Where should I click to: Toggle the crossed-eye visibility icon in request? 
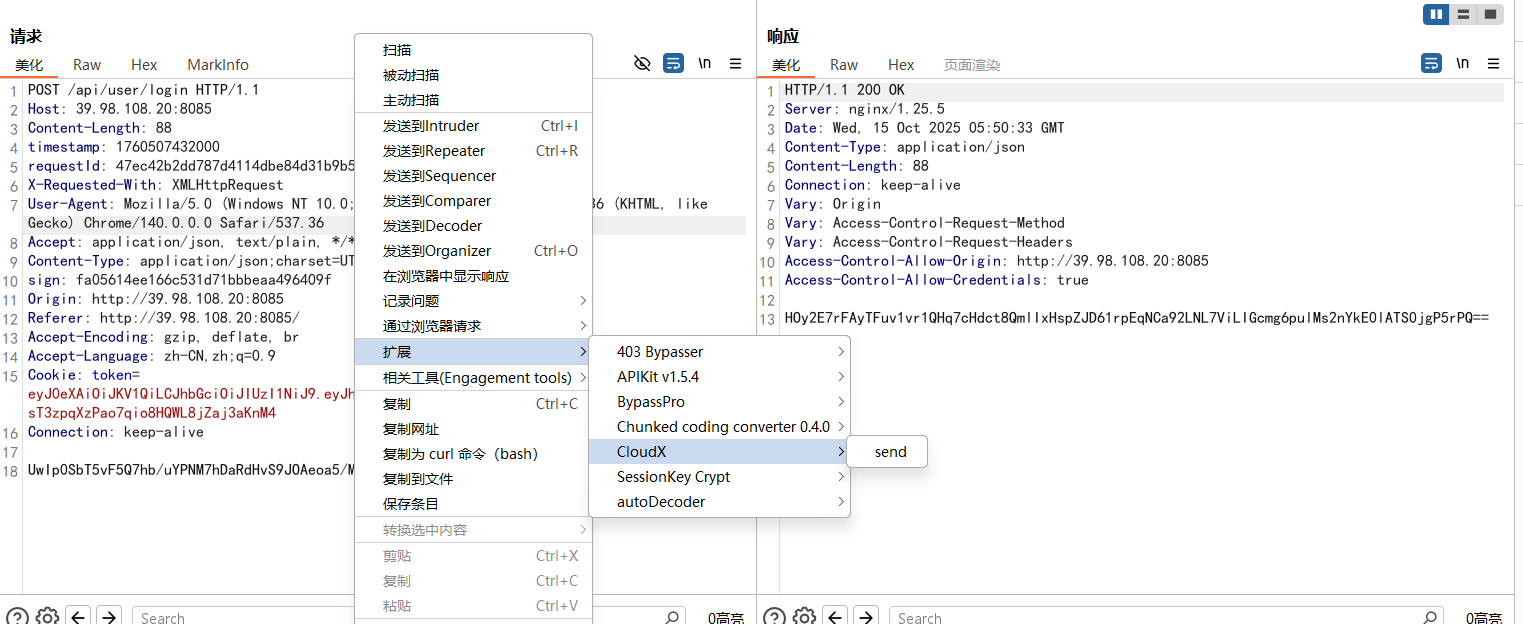(642, 63)
